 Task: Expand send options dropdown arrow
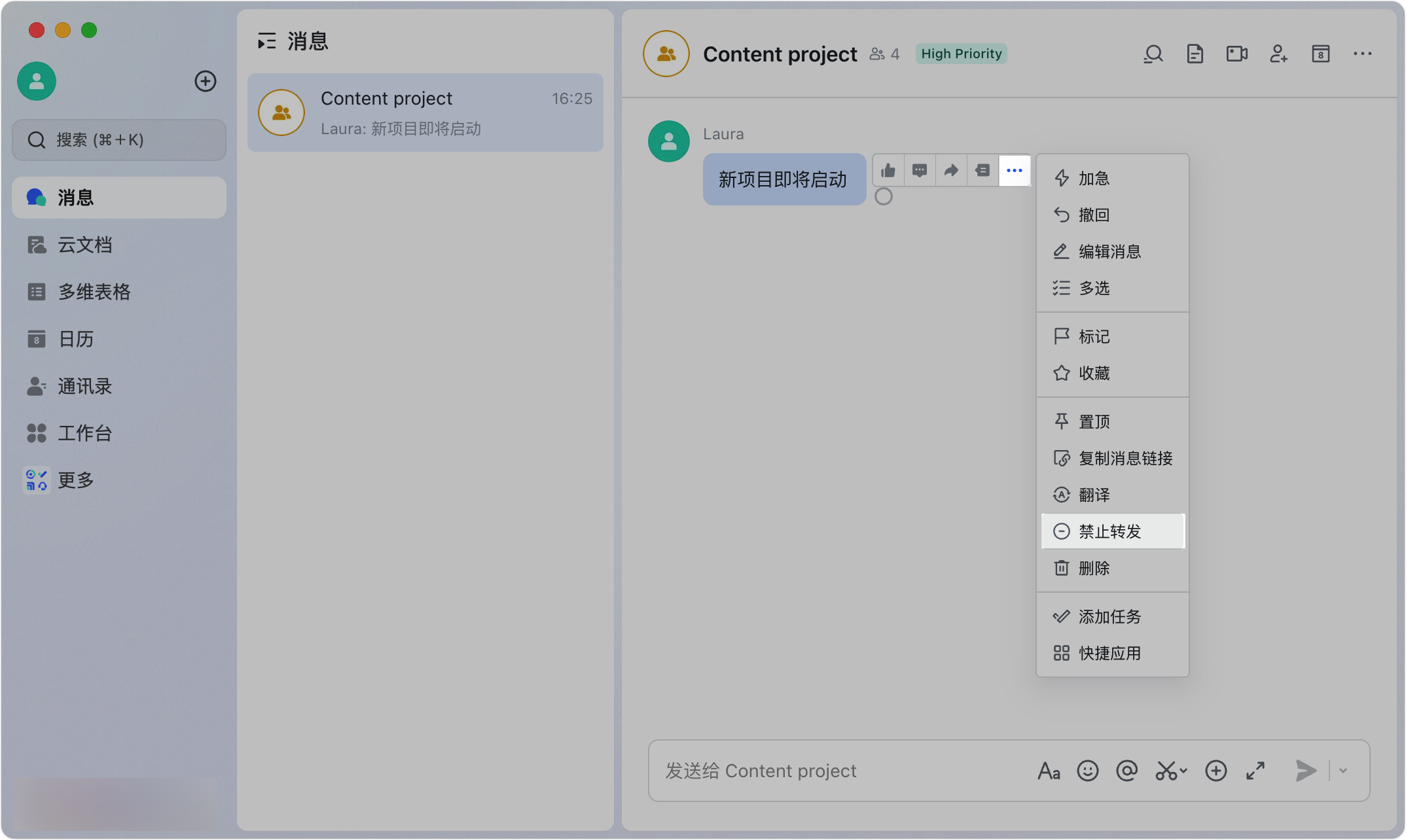(x=1343, y=771)
